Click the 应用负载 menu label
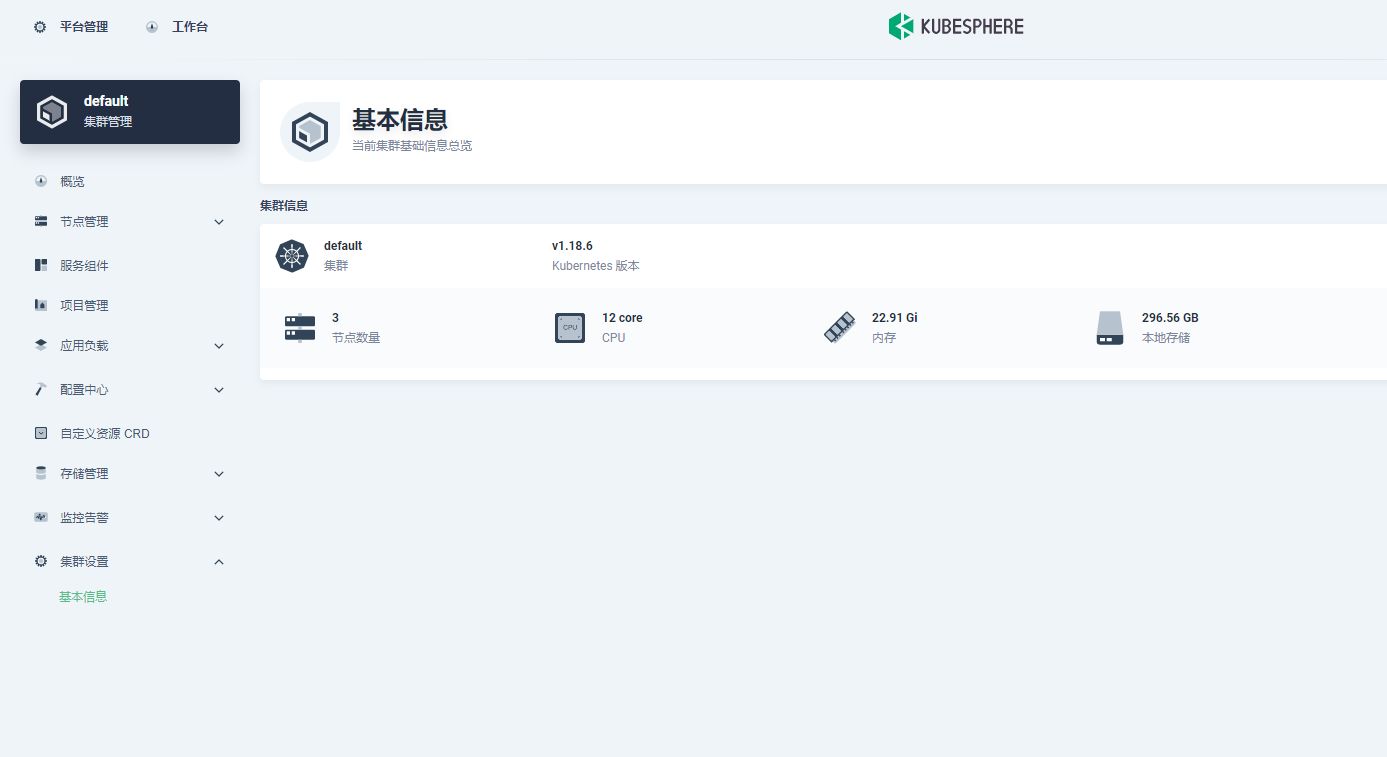The height and width of the screenshot is (757, 1387). (x=84, y=346)
